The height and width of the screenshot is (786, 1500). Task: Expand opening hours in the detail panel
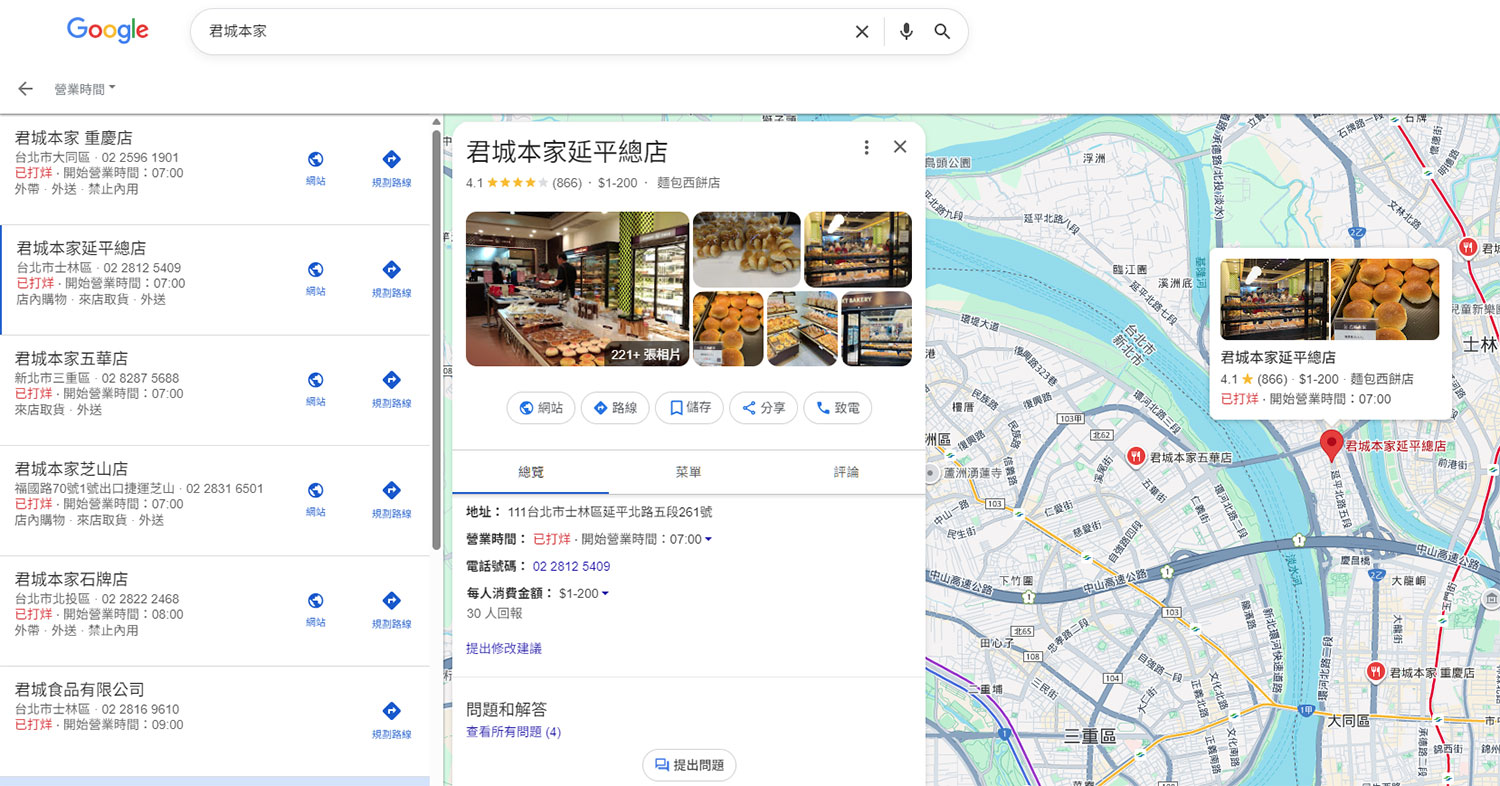(709, 540)
